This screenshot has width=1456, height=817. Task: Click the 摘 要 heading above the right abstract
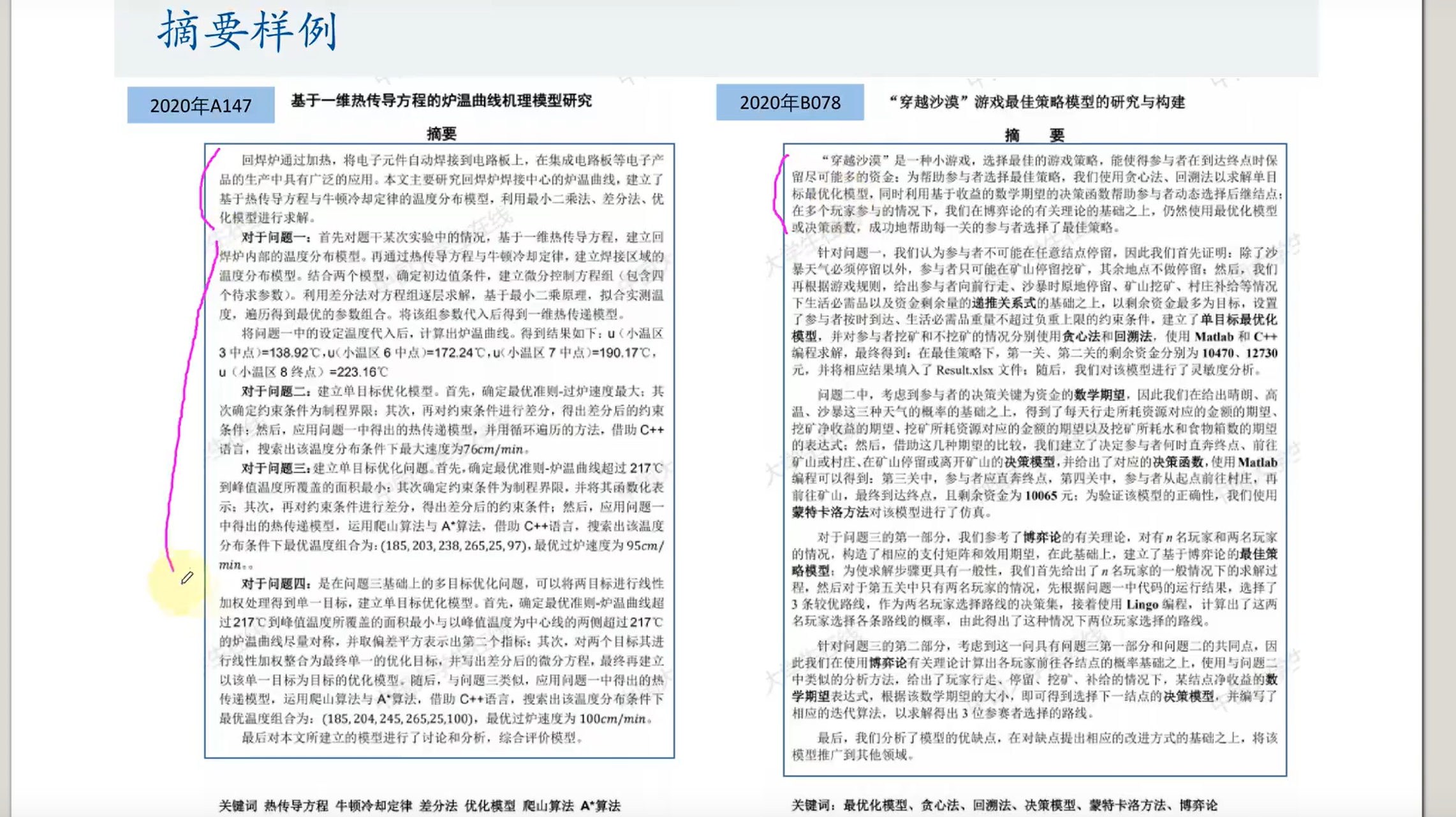coord(1034,135)
